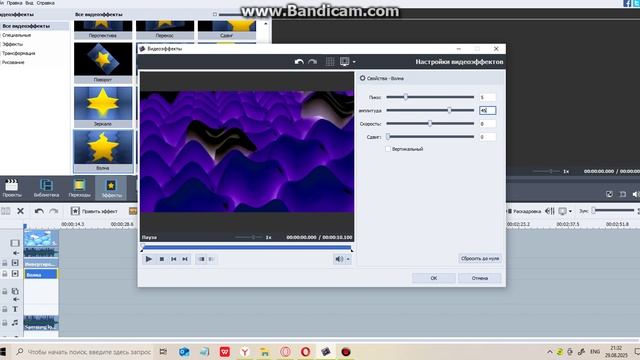The height and width of the screenshot is (360, 640).
Task: Open the Вид menu
Action: [29, 3]
